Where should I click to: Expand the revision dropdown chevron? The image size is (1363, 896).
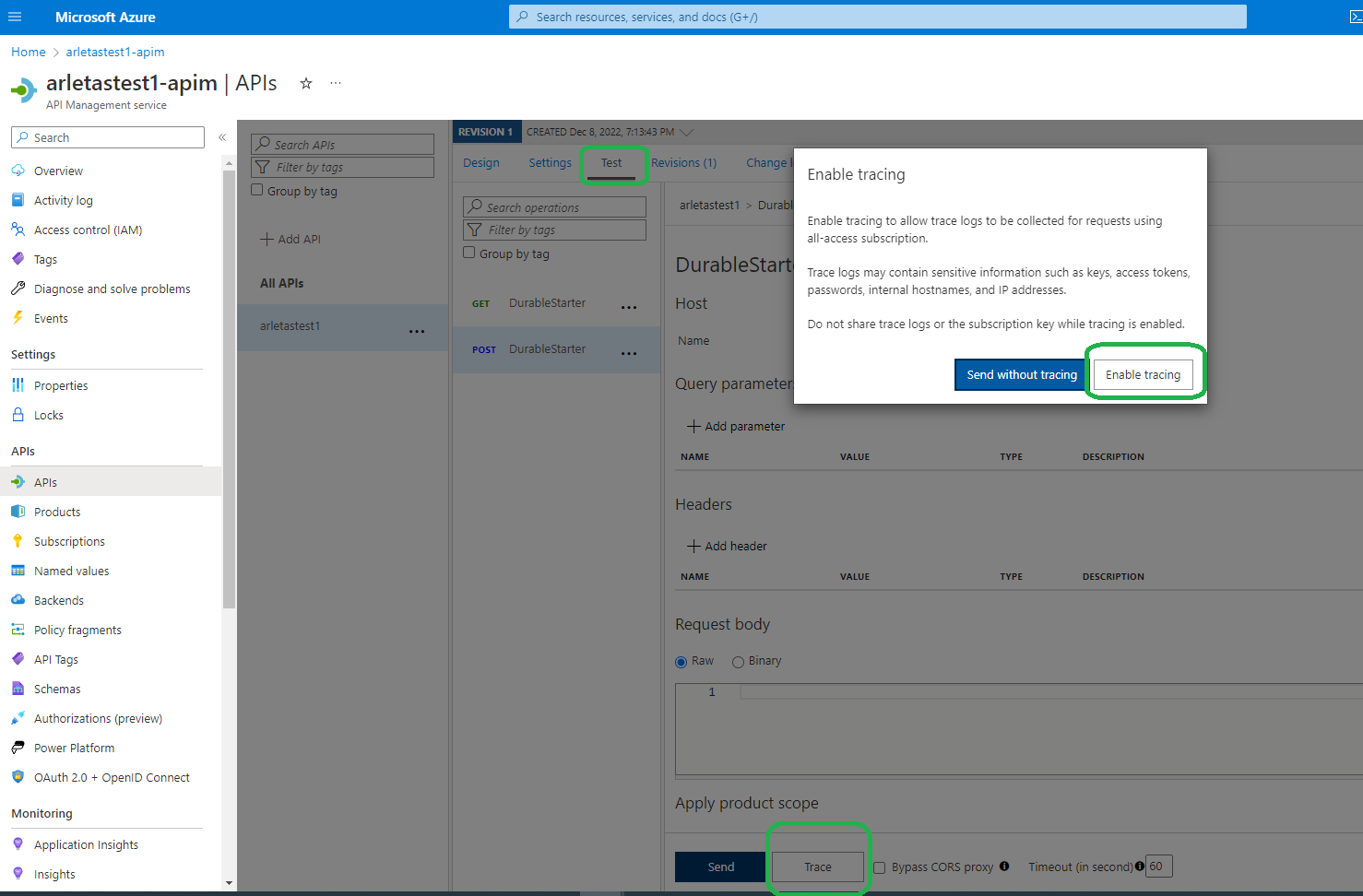click(686, 132)
